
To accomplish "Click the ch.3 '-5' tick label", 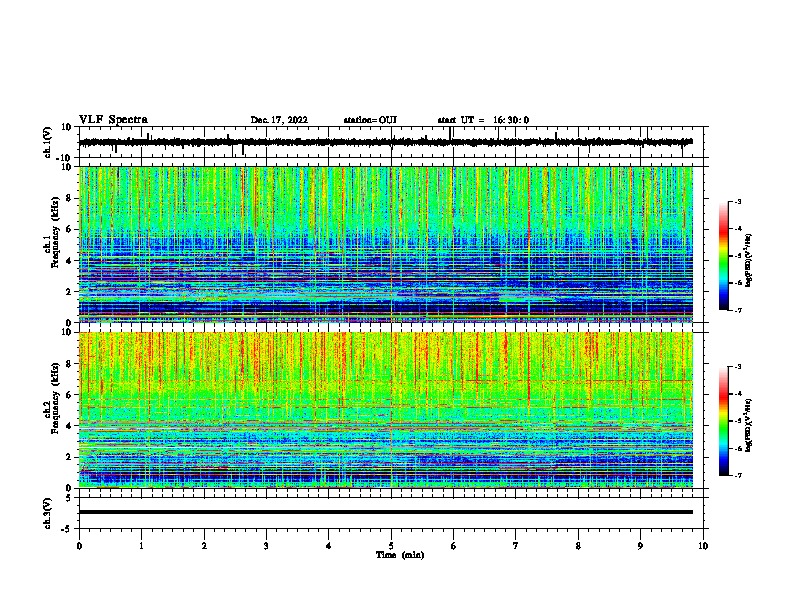I will coord(68,529).
